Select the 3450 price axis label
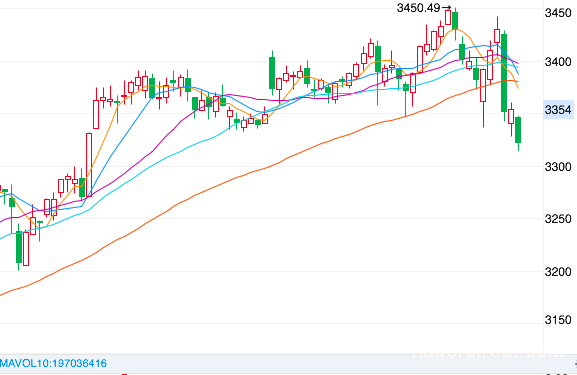The height and width of the screenshot is (375, 577). click(558, 13)
